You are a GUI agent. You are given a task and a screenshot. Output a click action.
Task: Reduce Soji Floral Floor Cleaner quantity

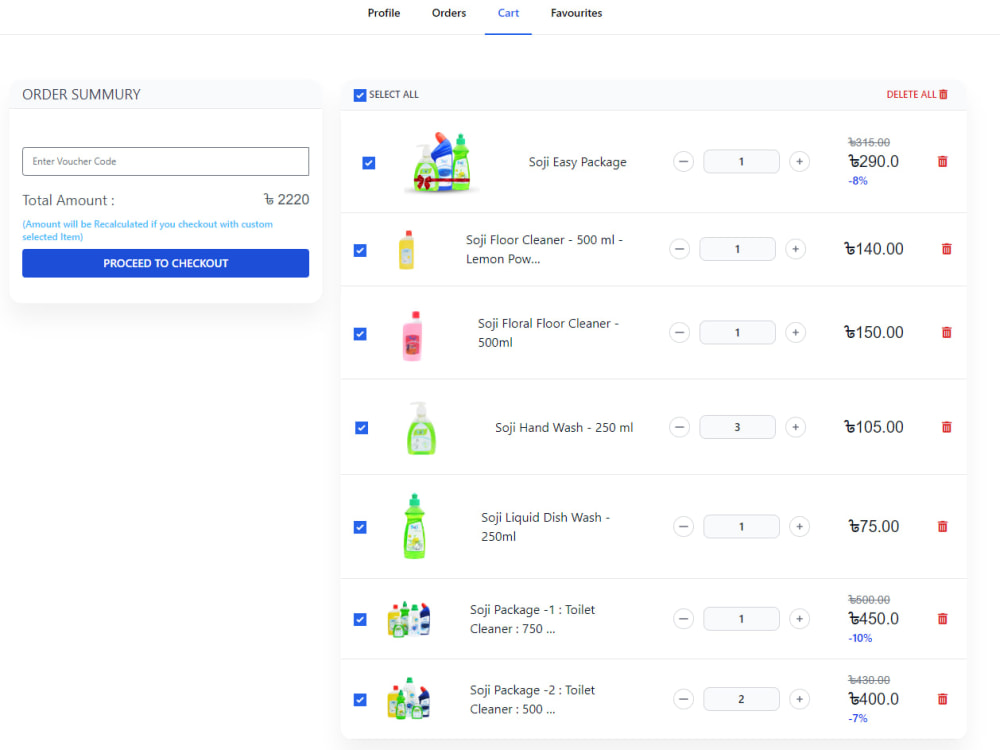pos(679,332)
